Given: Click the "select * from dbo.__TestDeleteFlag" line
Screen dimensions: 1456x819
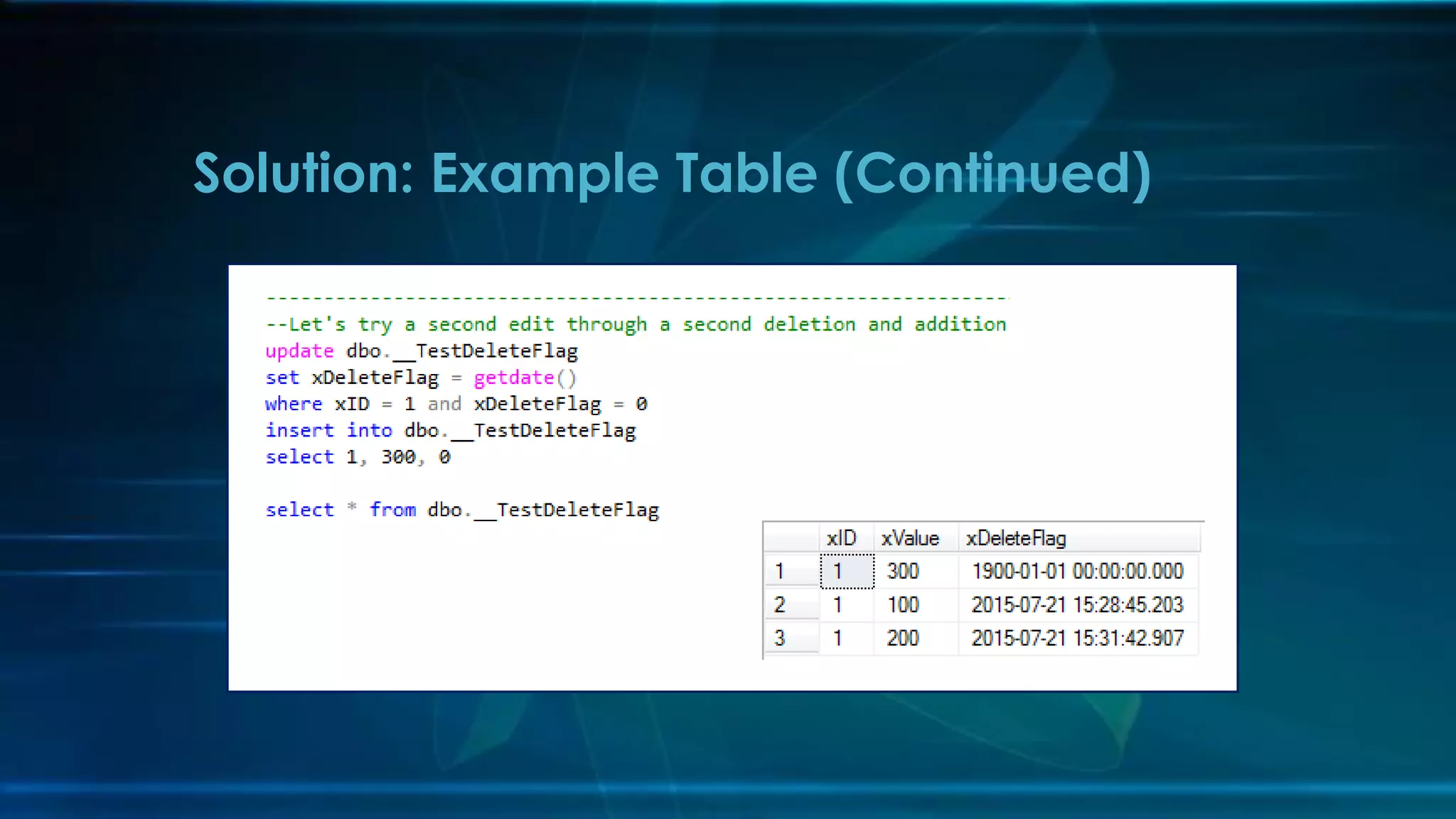Looking at the screenshot, I should (462, 510).
